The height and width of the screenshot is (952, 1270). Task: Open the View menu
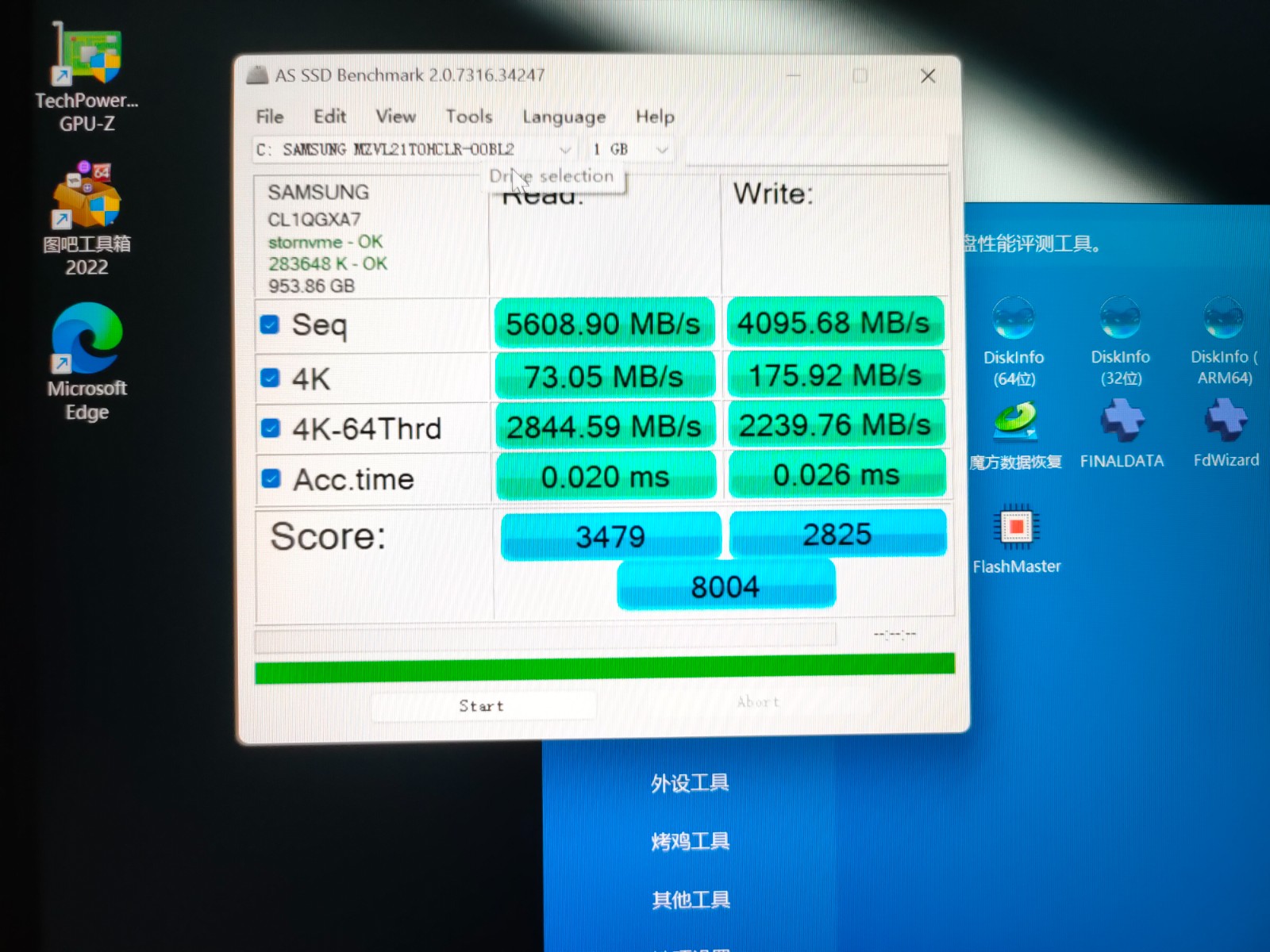[x=395, y=117]
